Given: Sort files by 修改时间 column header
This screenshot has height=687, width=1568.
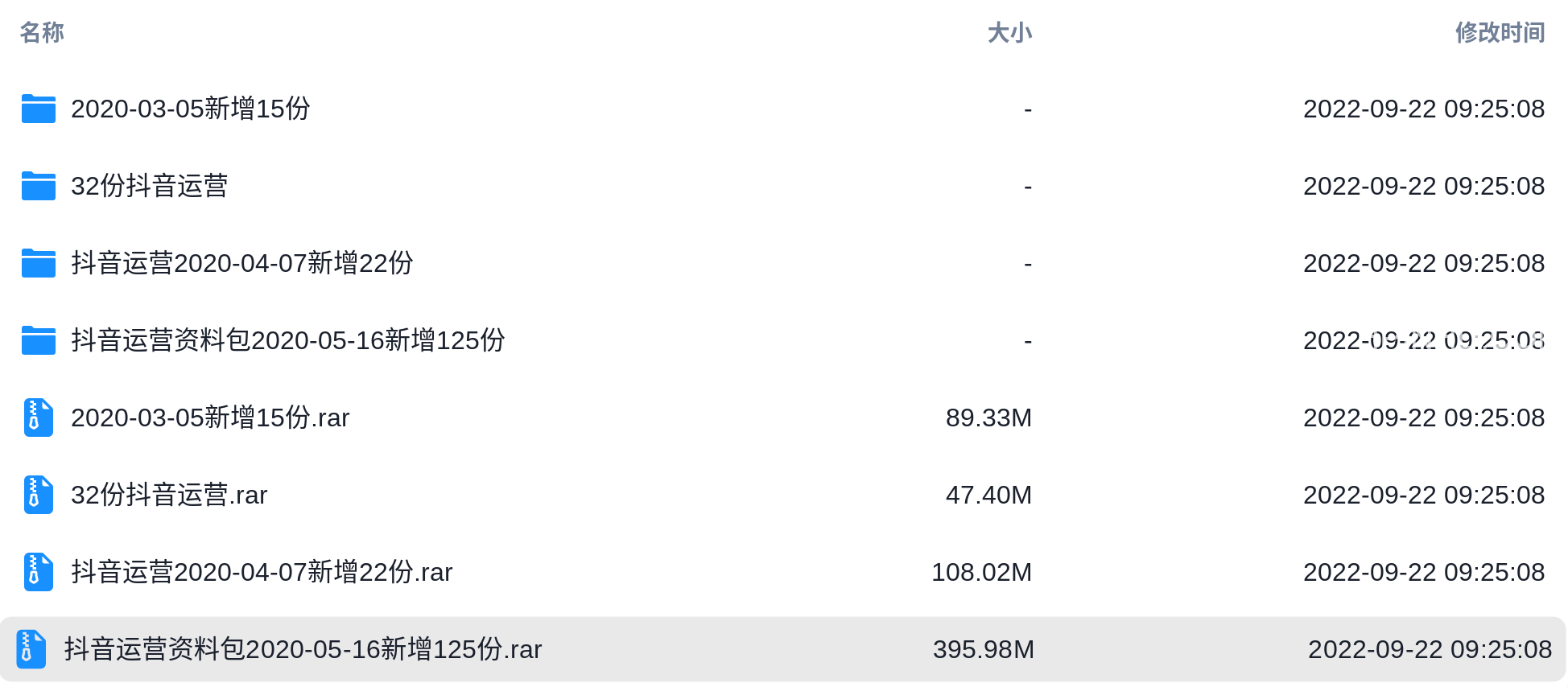Looking at the screenshot, I should [x=1500, y=32].
